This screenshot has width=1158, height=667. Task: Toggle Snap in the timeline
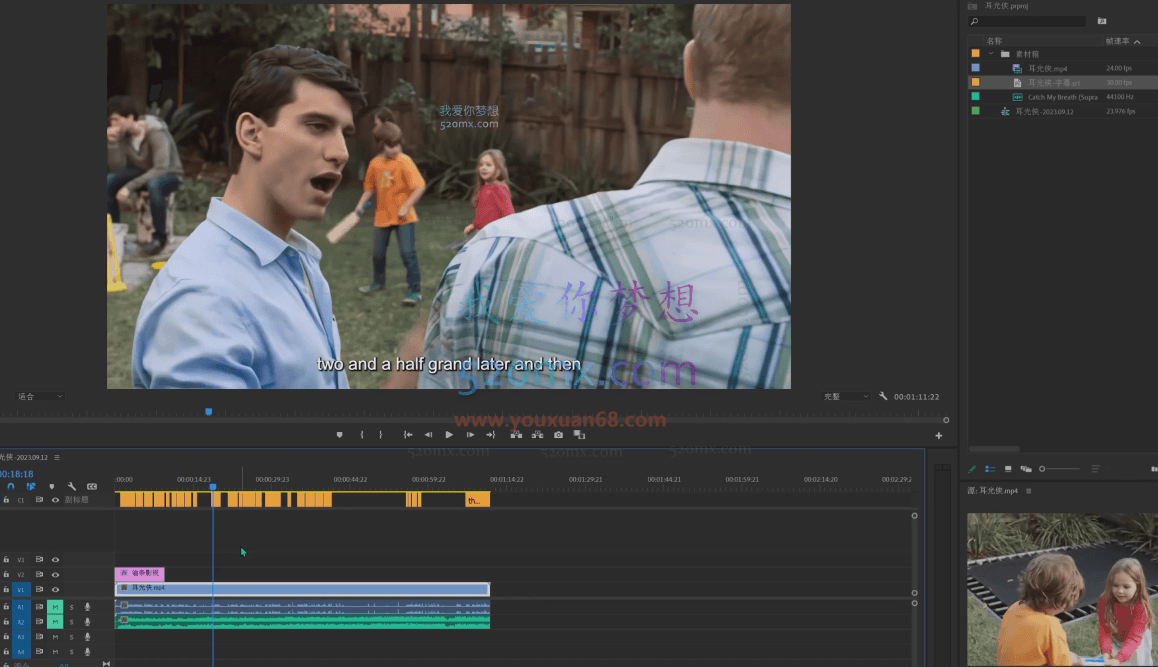click(x=11, y=487)
